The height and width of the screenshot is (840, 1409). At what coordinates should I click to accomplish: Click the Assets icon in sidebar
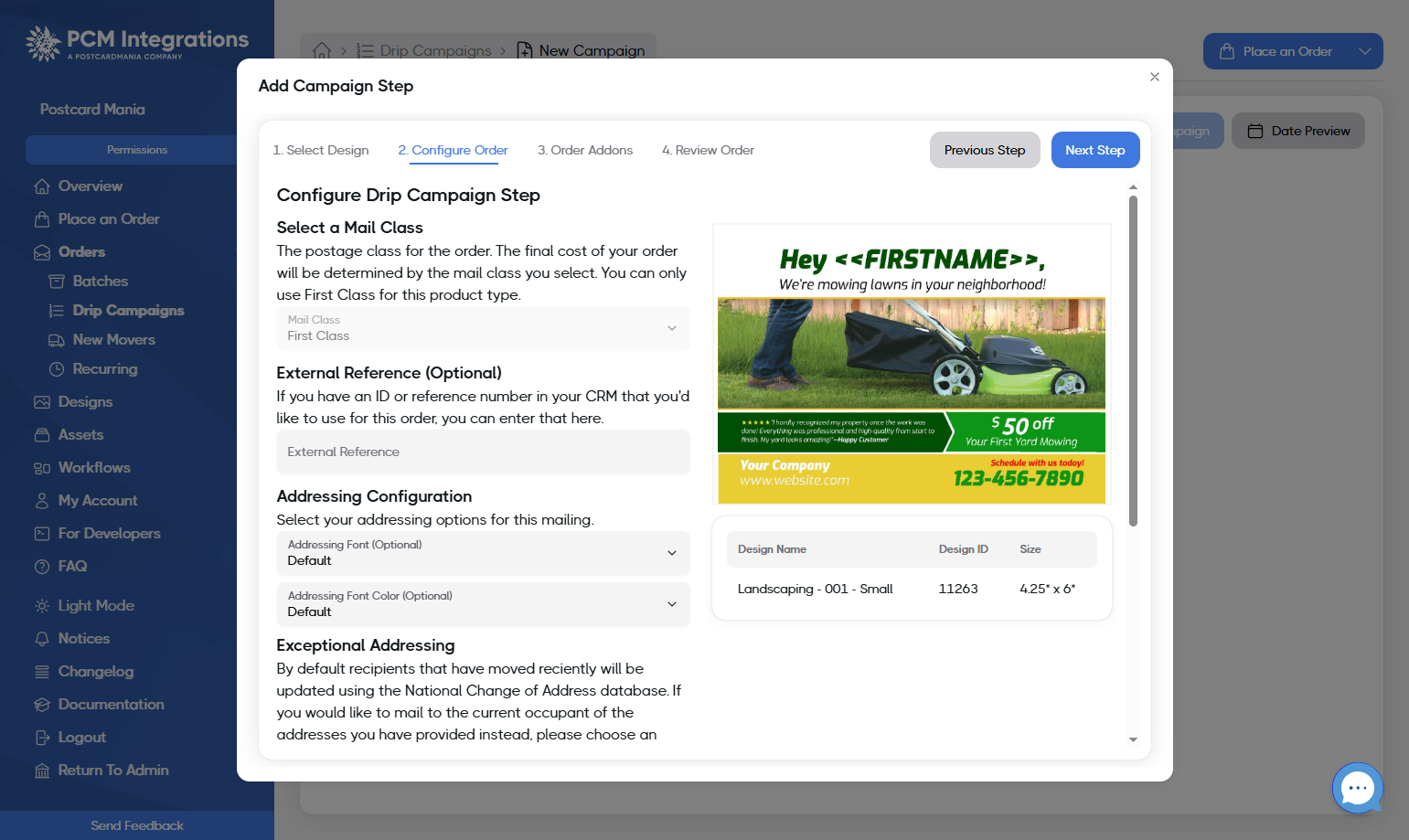pyautogui.click(x=42, y=435)
